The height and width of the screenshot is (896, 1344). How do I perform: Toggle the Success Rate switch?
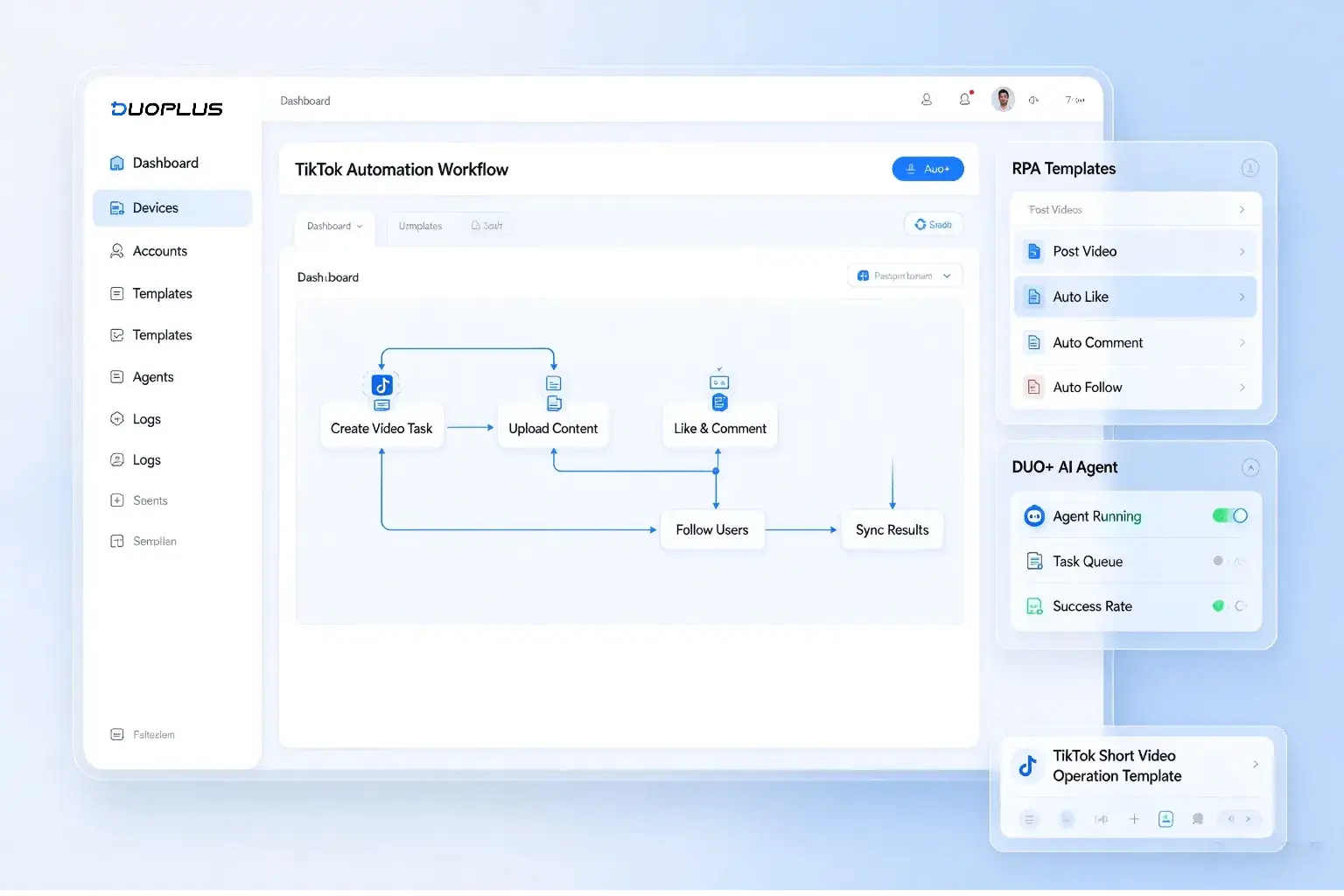coord(1229,605)
